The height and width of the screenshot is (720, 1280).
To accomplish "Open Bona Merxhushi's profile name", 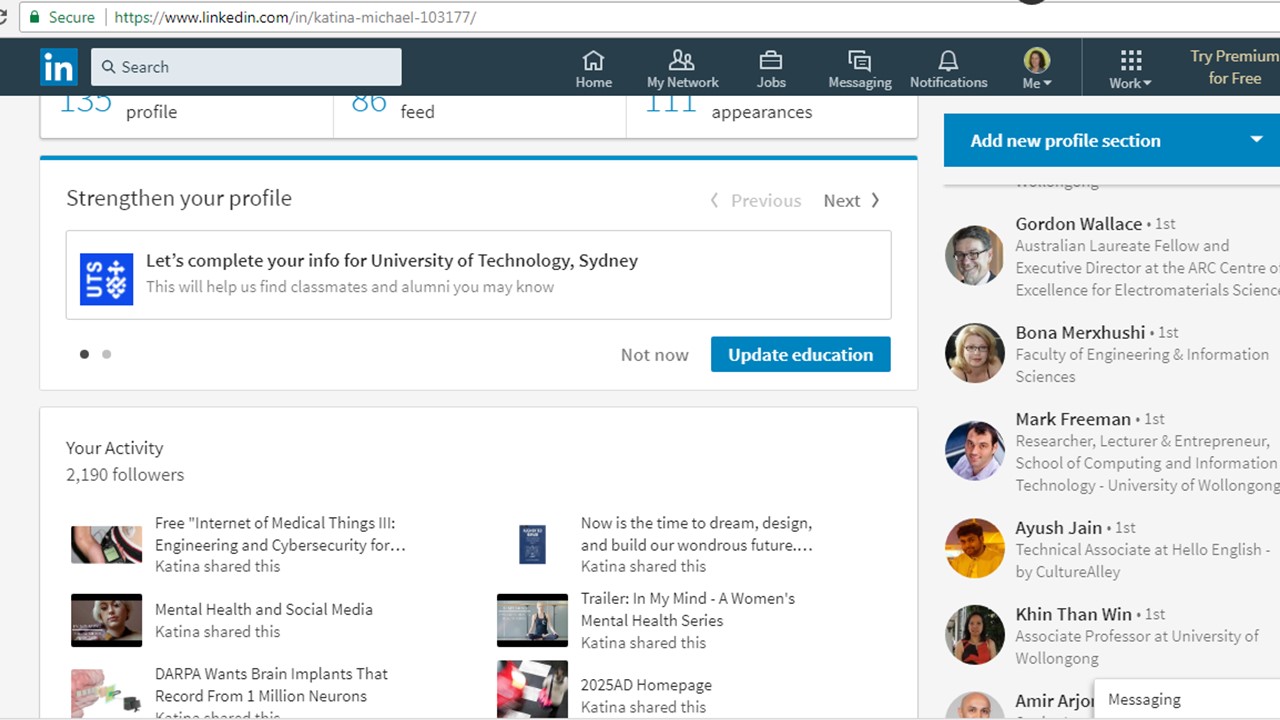I will coord(1080,332).
